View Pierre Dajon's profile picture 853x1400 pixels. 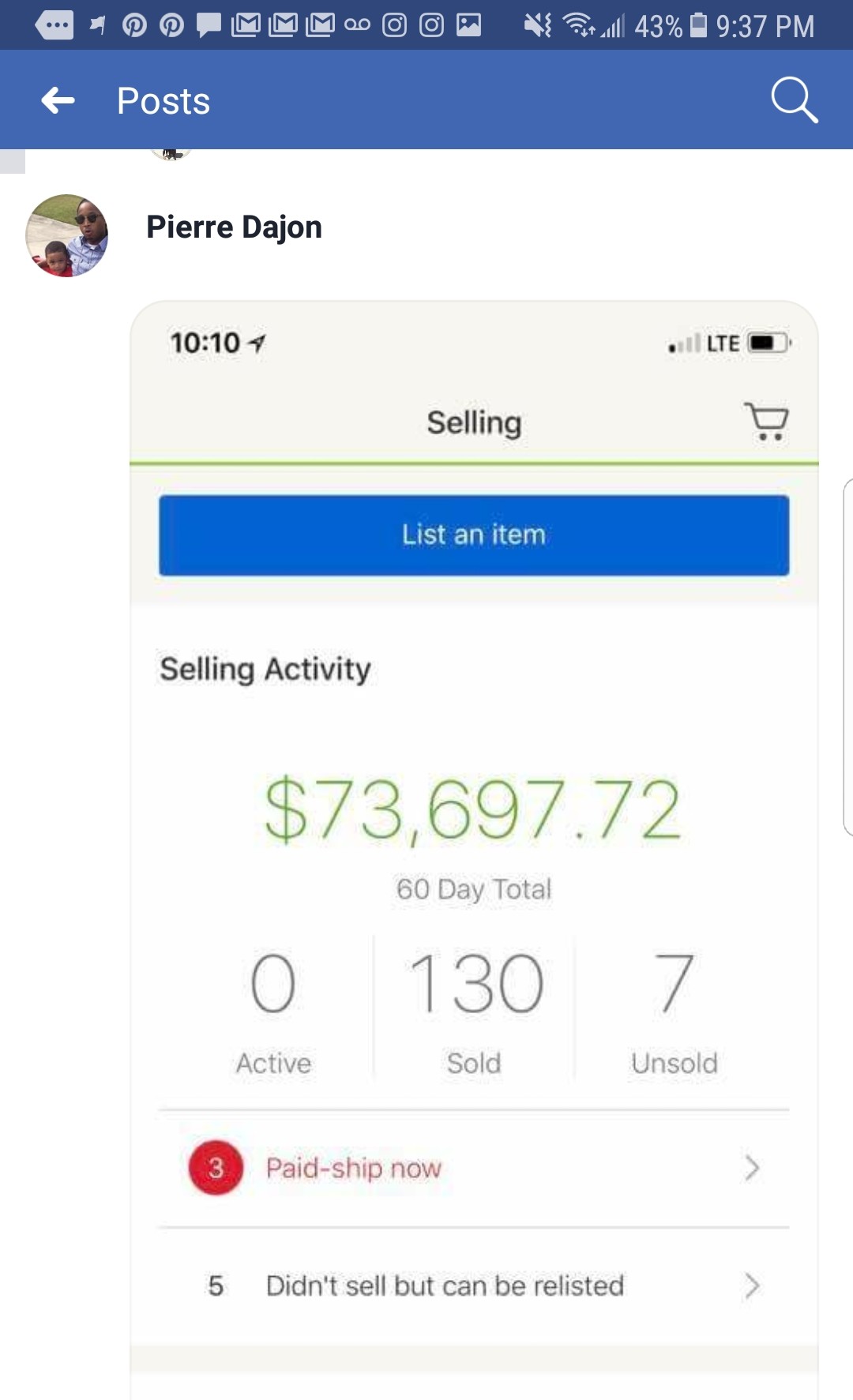pos(67,235)
